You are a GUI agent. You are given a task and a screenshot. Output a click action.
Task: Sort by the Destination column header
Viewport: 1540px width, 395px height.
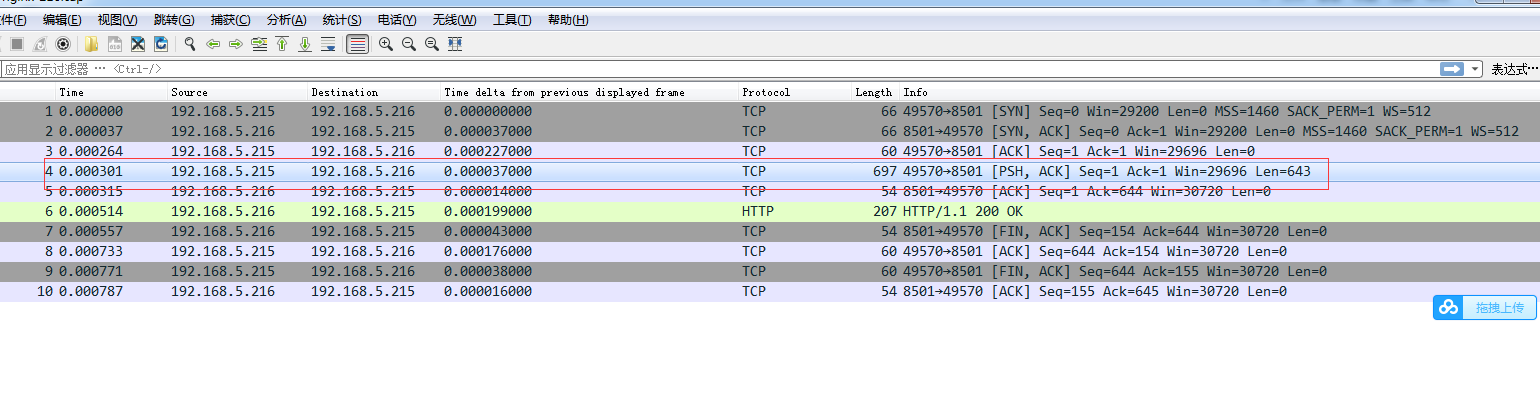(x=374, y=92)
